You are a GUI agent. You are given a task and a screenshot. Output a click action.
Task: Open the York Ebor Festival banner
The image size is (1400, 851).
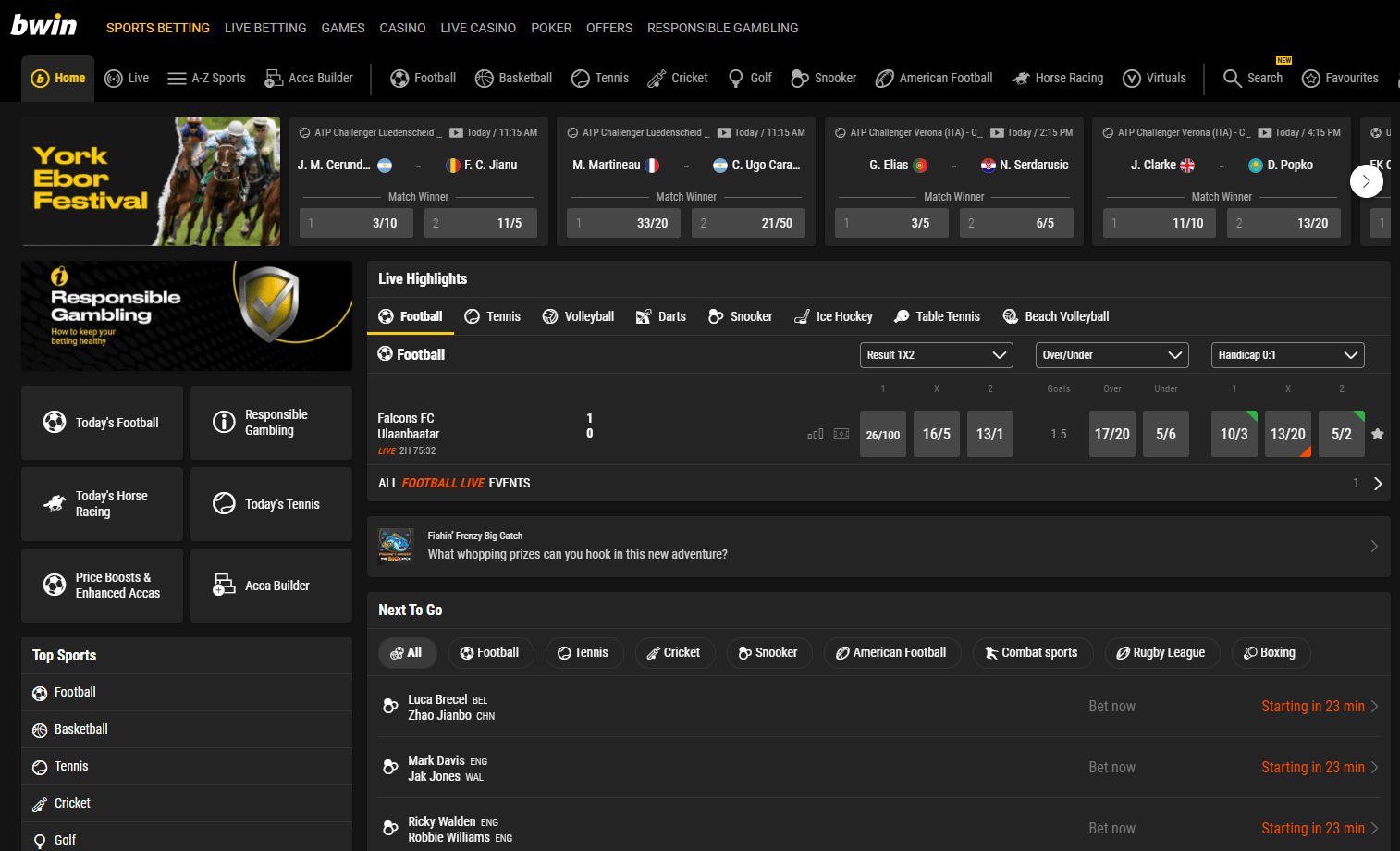point(151,181)
